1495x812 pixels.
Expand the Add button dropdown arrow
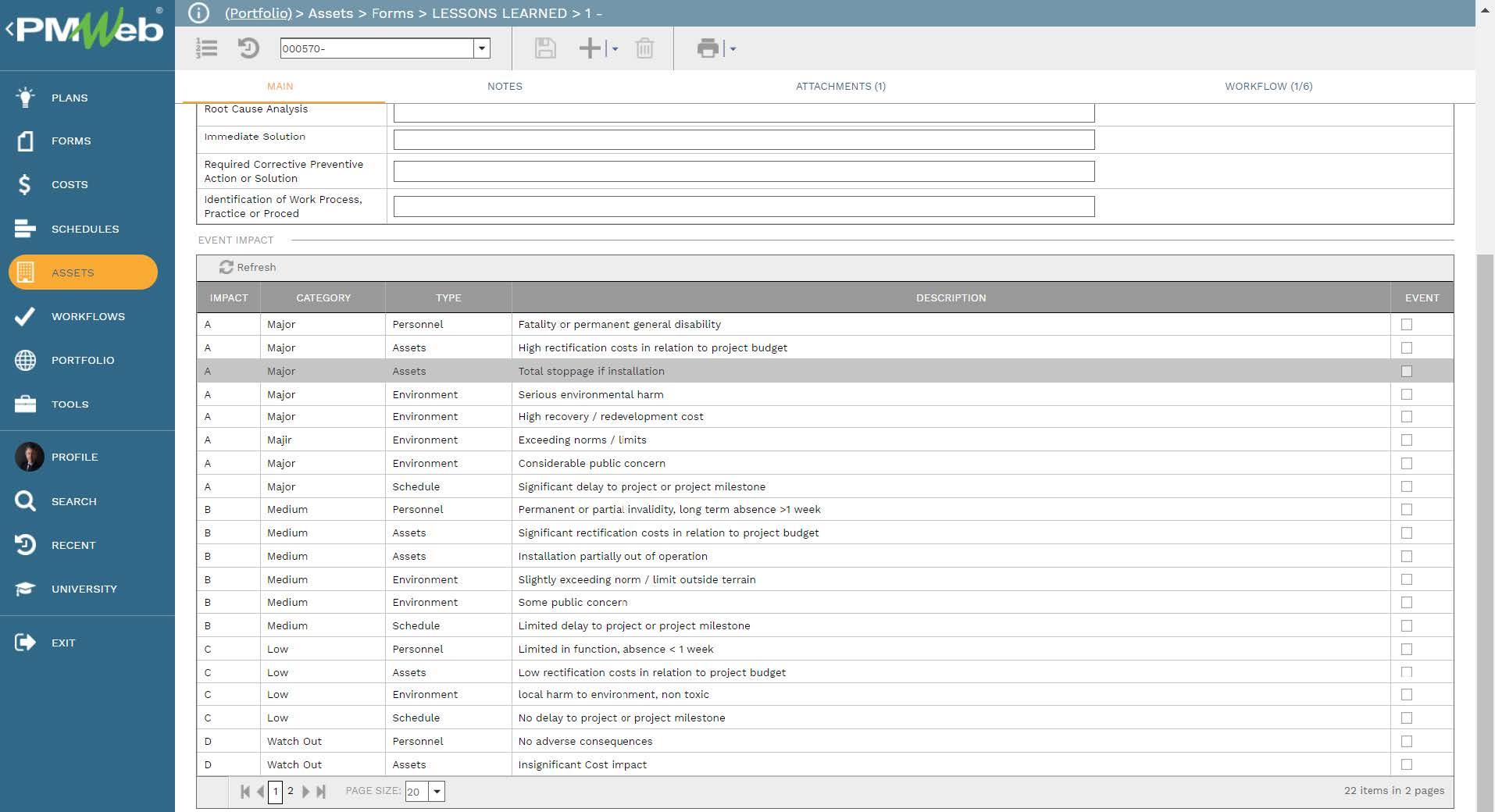coord(615,49)
